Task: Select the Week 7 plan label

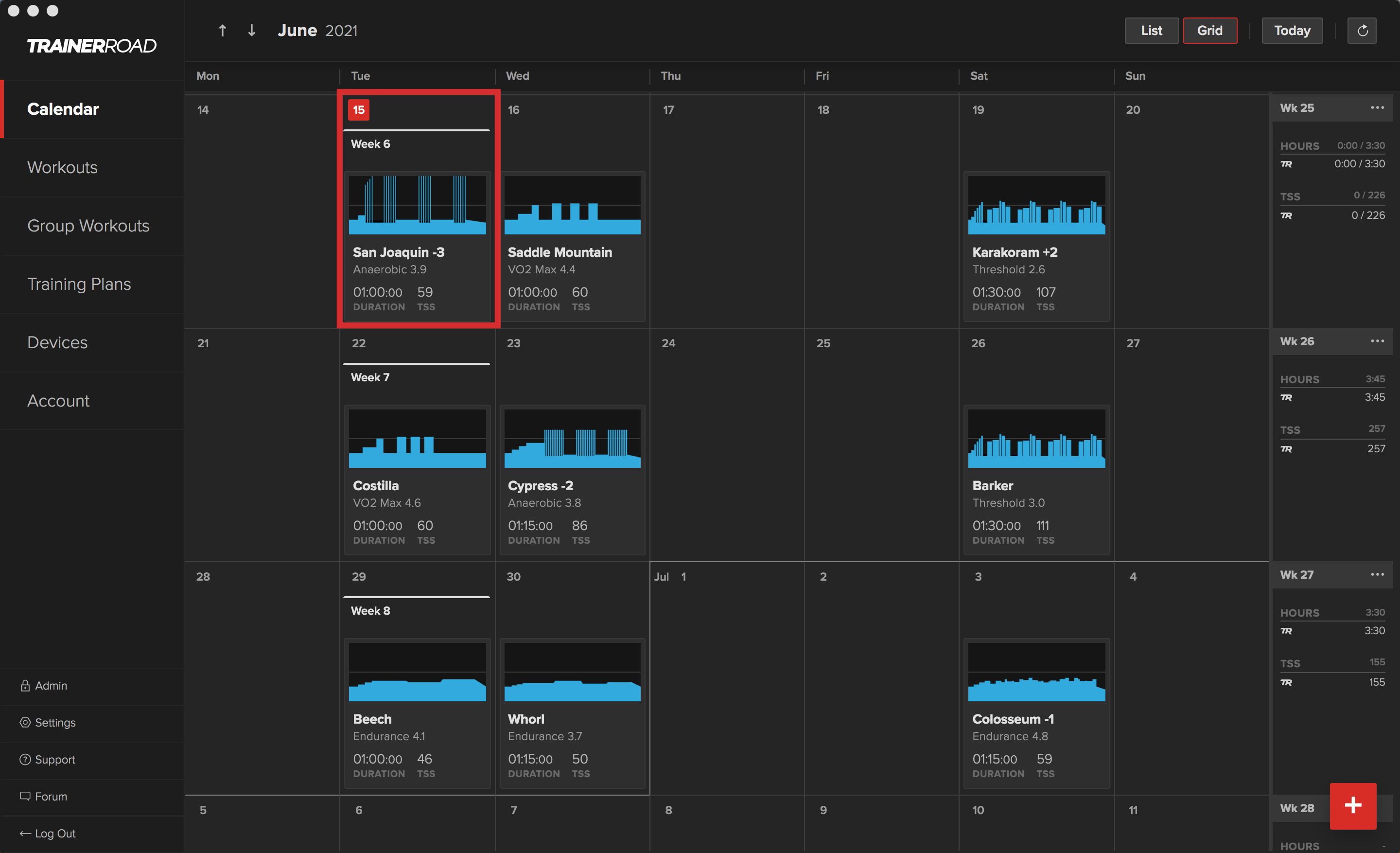Action: pos(370,377)
